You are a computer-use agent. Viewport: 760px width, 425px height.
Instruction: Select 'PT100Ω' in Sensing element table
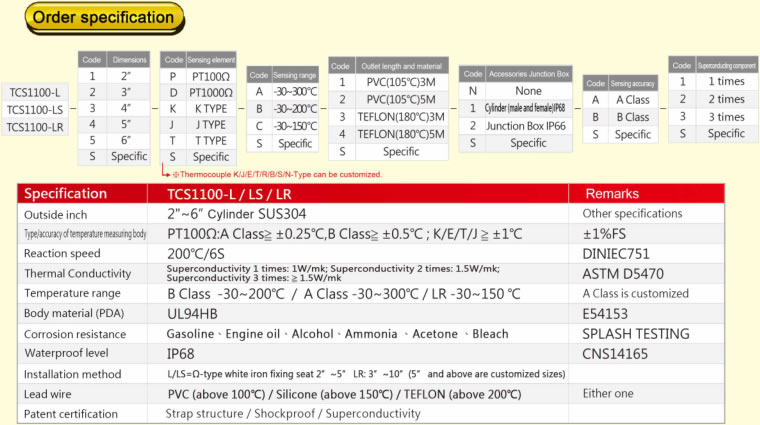point(211,77)
